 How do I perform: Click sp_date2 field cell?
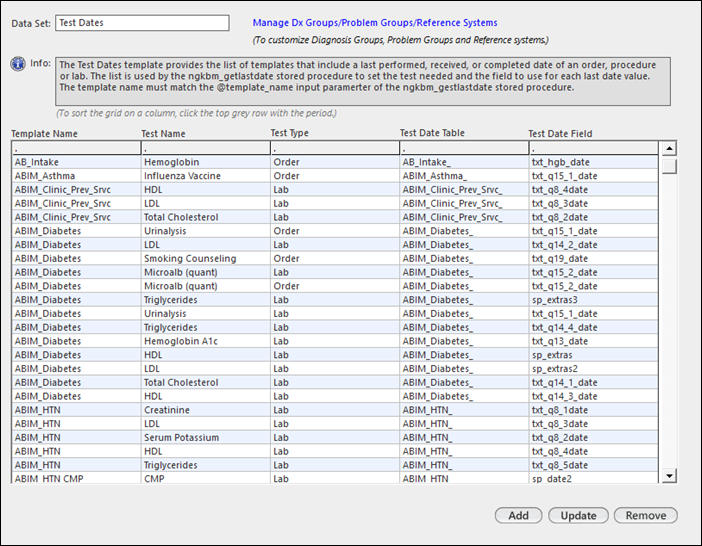pyautogui.click(x=594, y=478)
